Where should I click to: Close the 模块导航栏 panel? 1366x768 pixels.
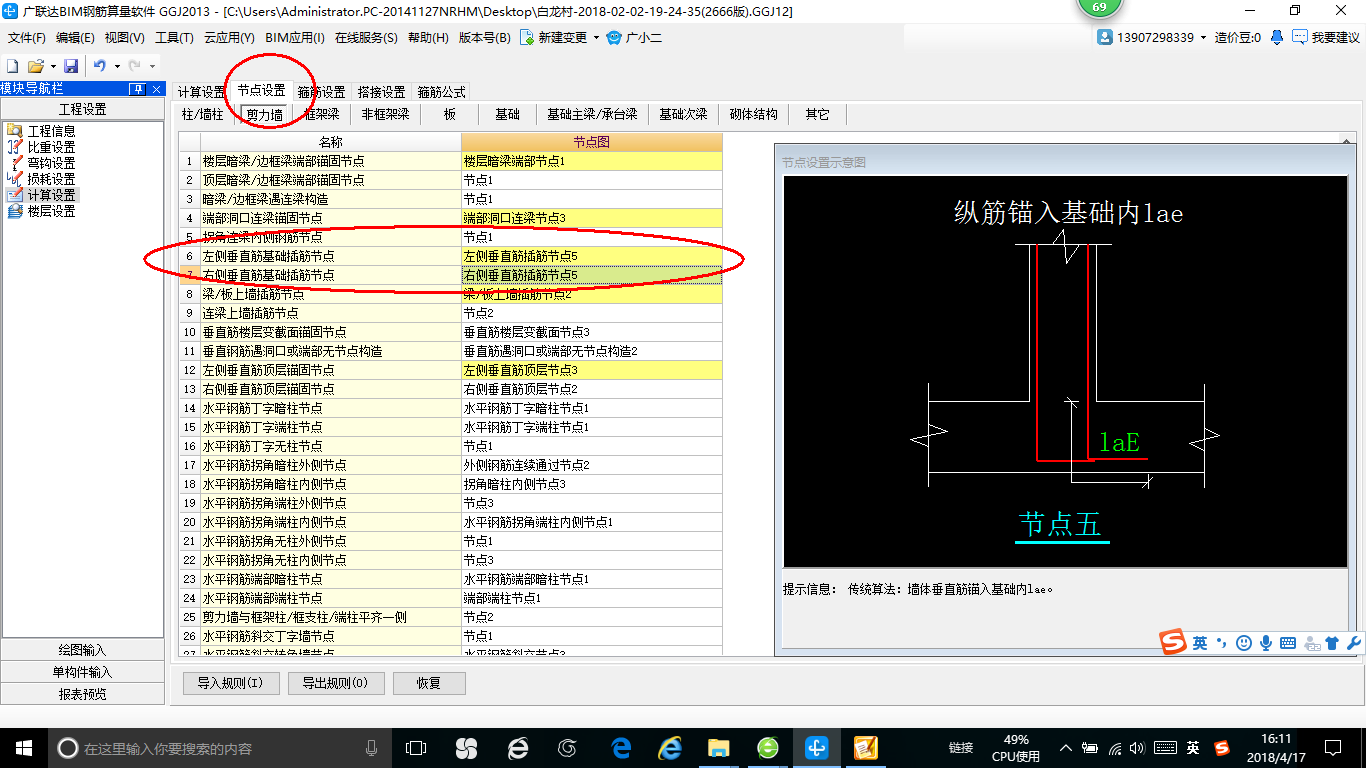(x=156, y=89)
